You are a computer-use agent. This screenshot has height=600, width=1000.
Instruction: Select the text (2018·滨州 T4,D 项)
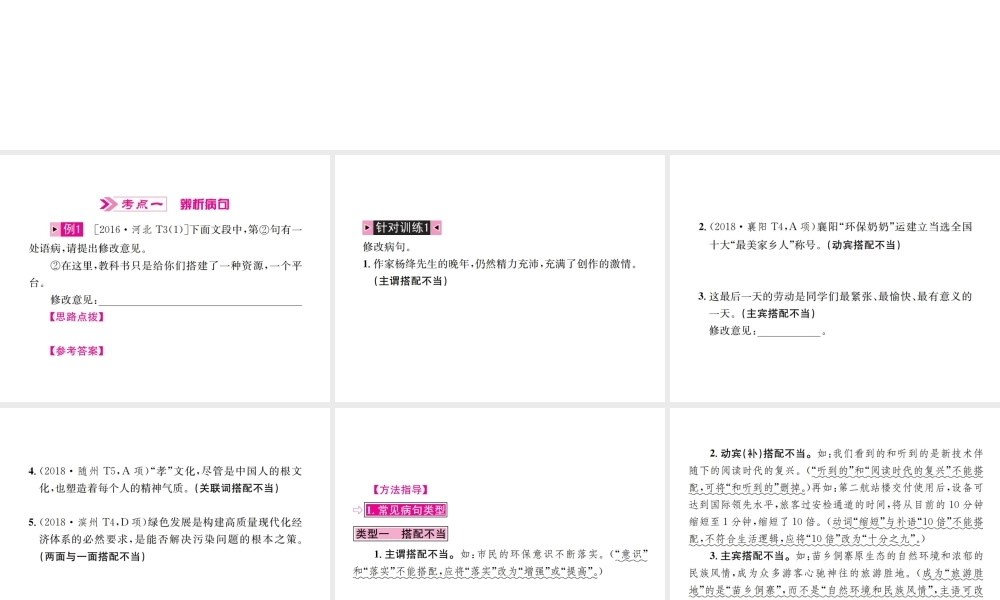93,522
